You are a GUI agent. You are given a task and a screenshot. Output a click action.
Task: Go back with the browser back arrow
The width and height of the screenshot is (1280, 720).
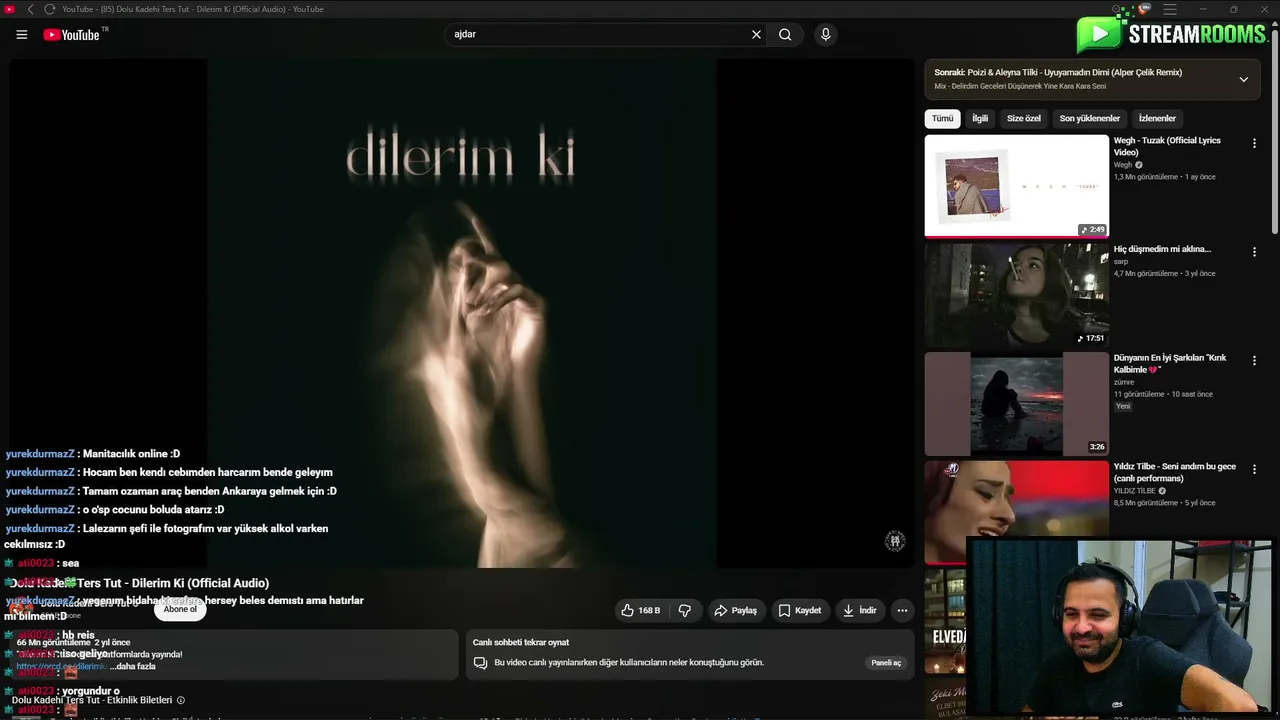(30, 9)
